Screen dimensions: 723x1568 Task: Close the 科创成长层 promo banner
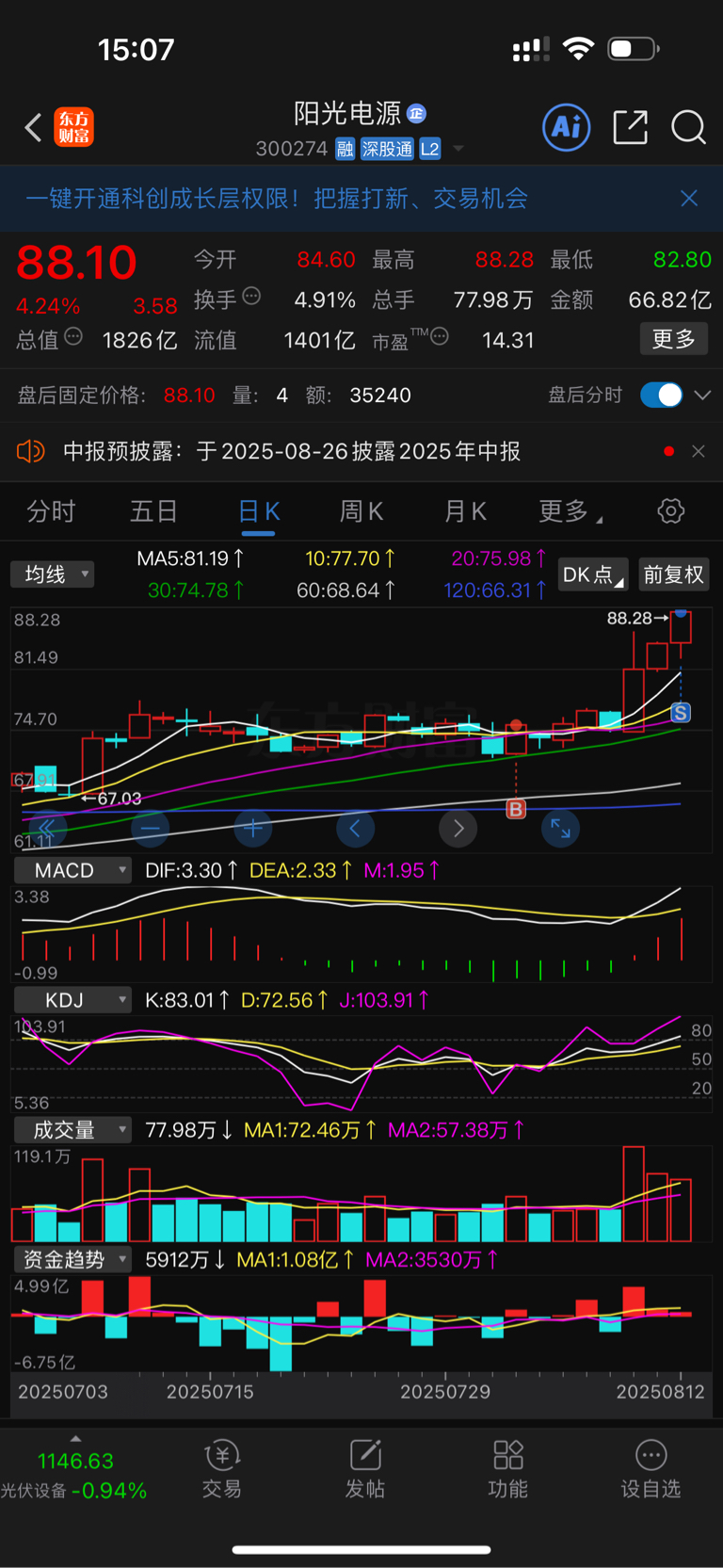tap(689, 198)
